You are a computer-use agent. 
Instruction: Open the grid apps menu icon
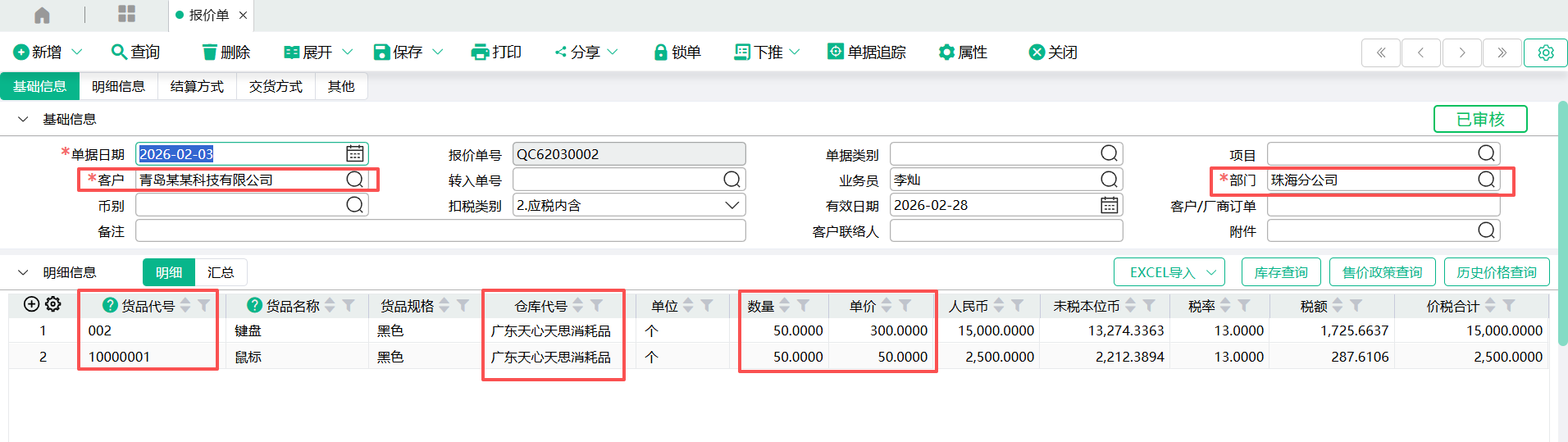(x=126, y=14)
